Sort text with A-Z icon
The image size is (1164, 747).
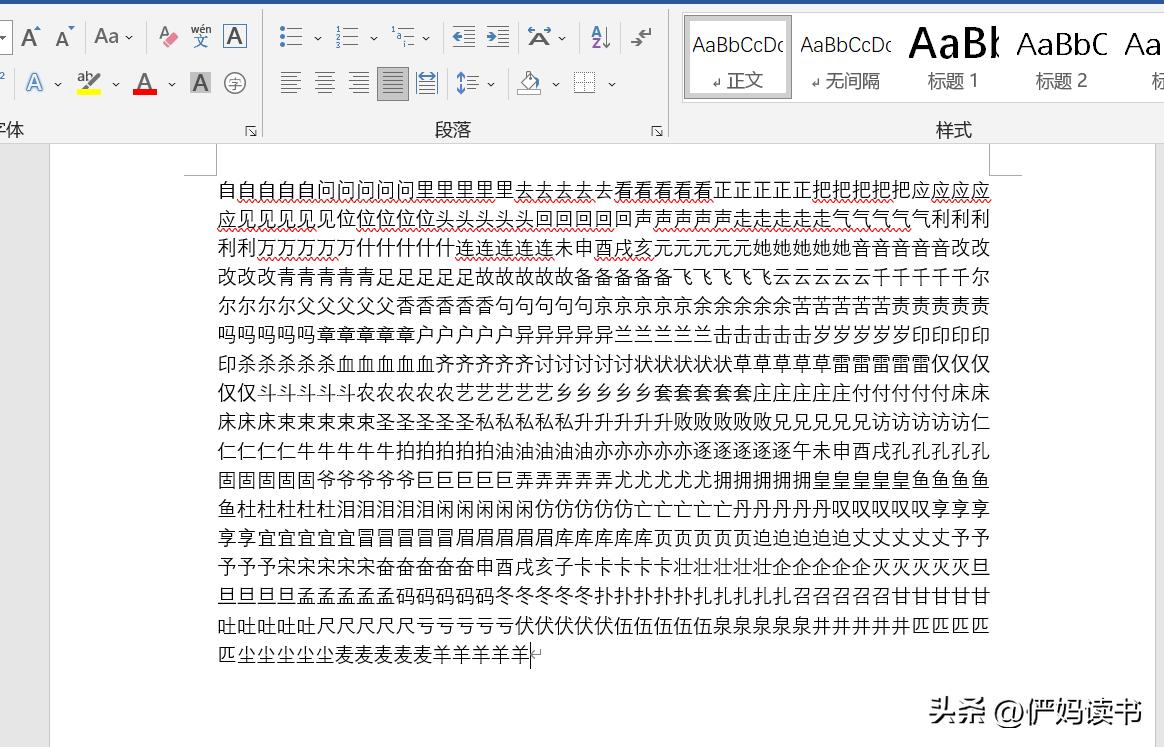(601, 36)
